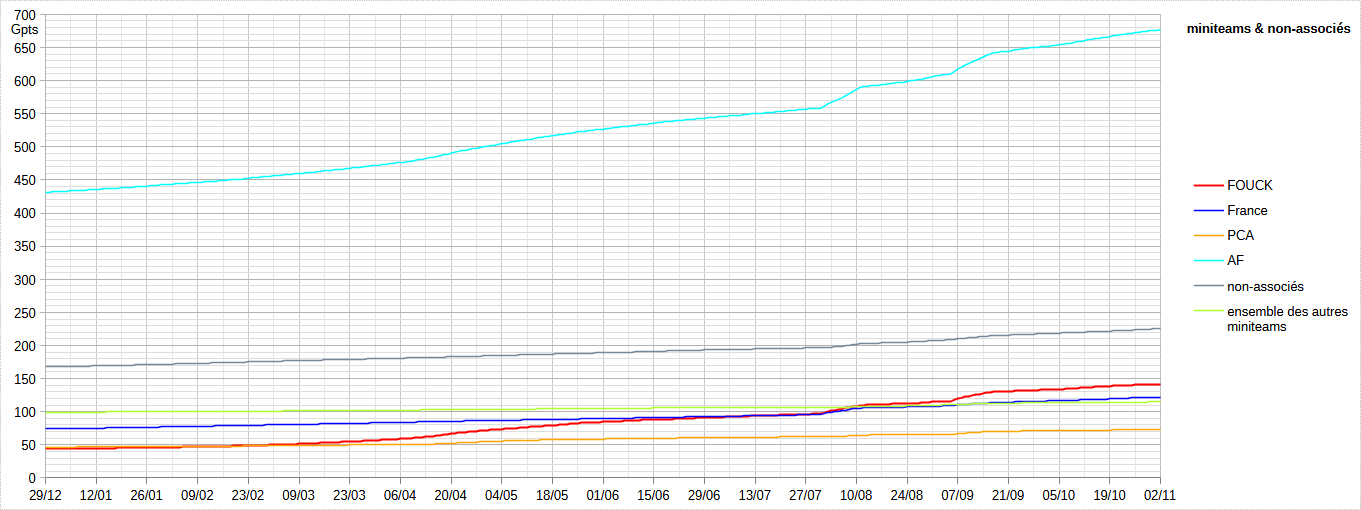Click the chart title 'miniteams & non-associés'
1361x510 pixels.
click(1268, 30)
